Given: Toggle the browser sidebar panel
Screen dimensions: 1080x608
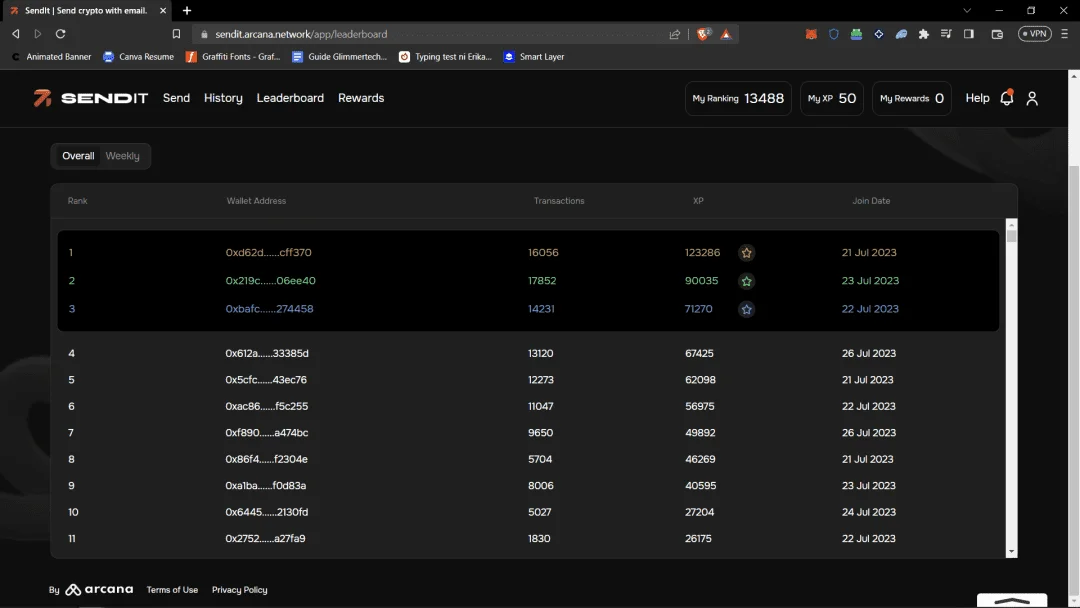Looking at the screenshot, I should point(968,34).
